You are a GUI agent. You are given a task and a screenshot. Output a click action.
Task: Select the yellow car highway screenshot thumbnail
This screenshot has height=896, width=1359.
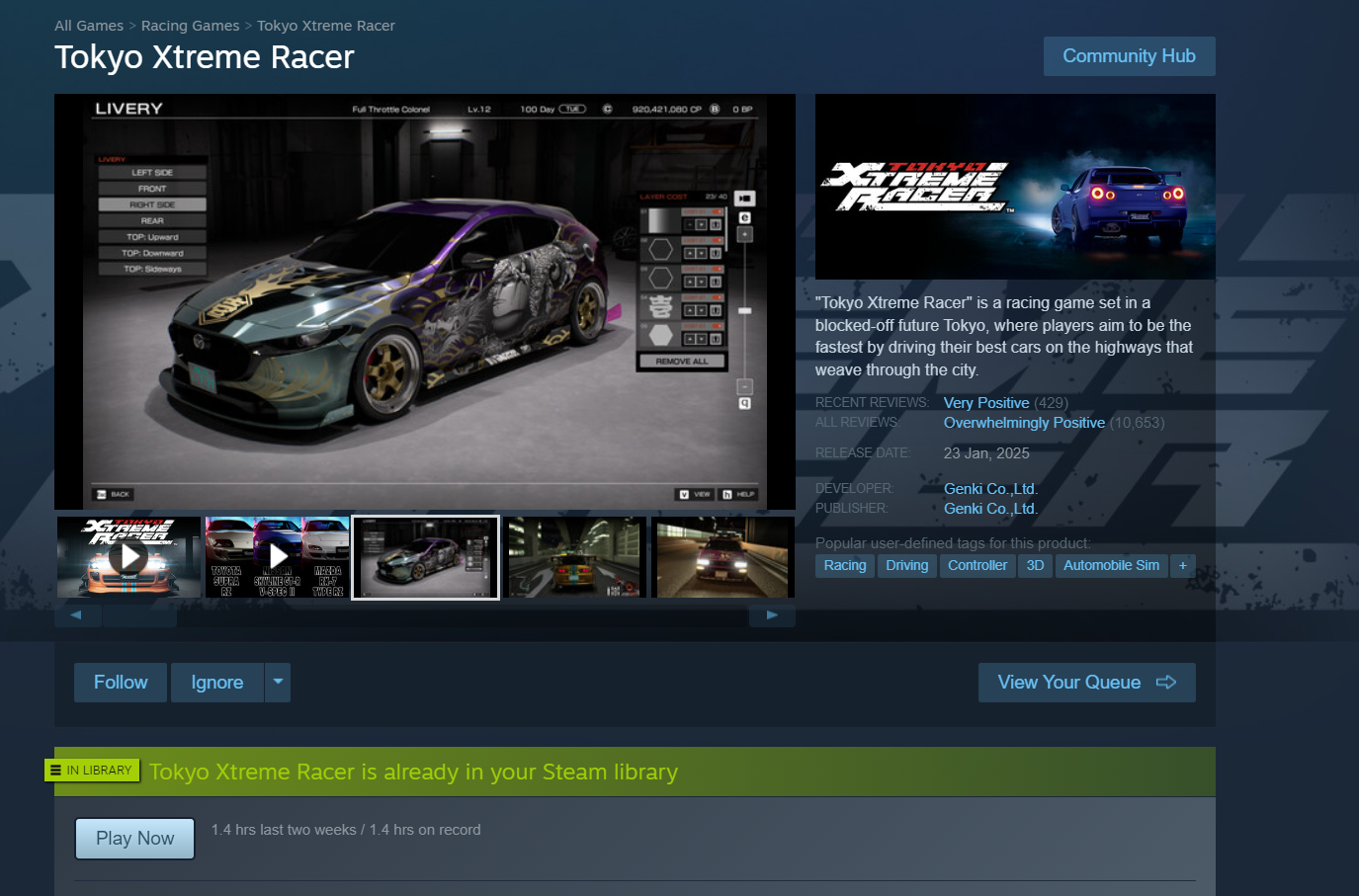[574, 557]
